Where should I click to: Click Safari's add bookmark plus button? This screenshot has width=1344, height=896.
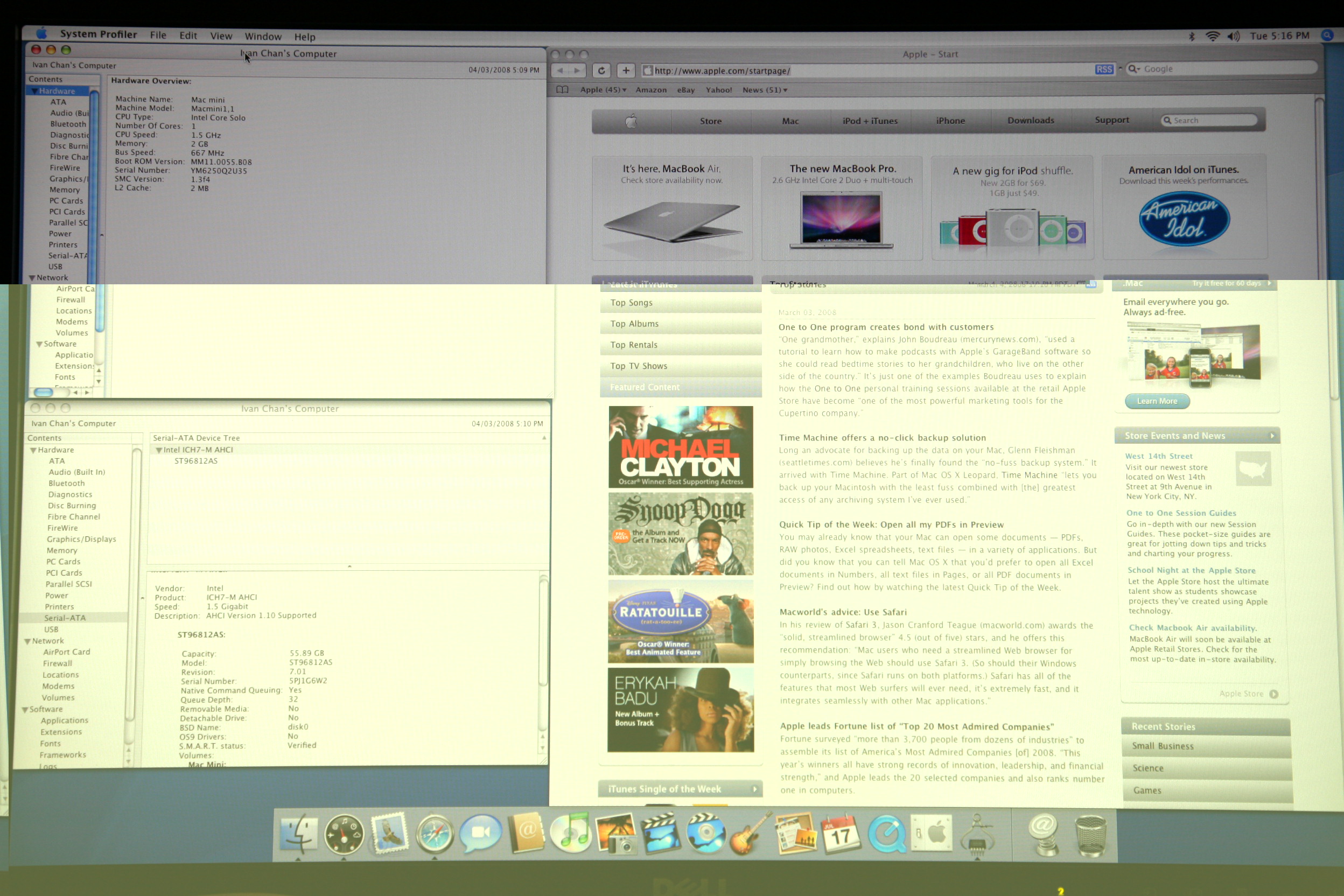pos(626,71)
